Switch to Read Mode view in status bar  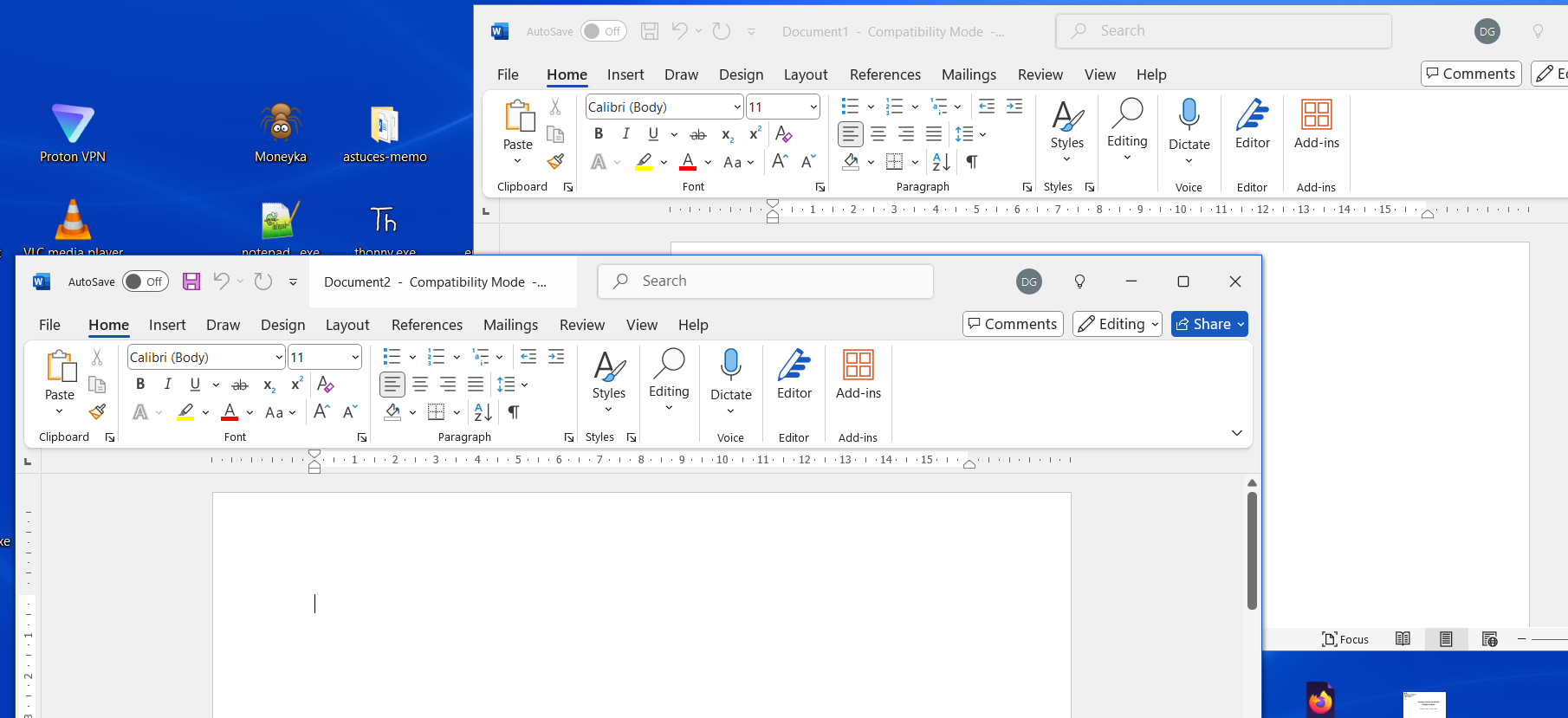[1403, 639]
